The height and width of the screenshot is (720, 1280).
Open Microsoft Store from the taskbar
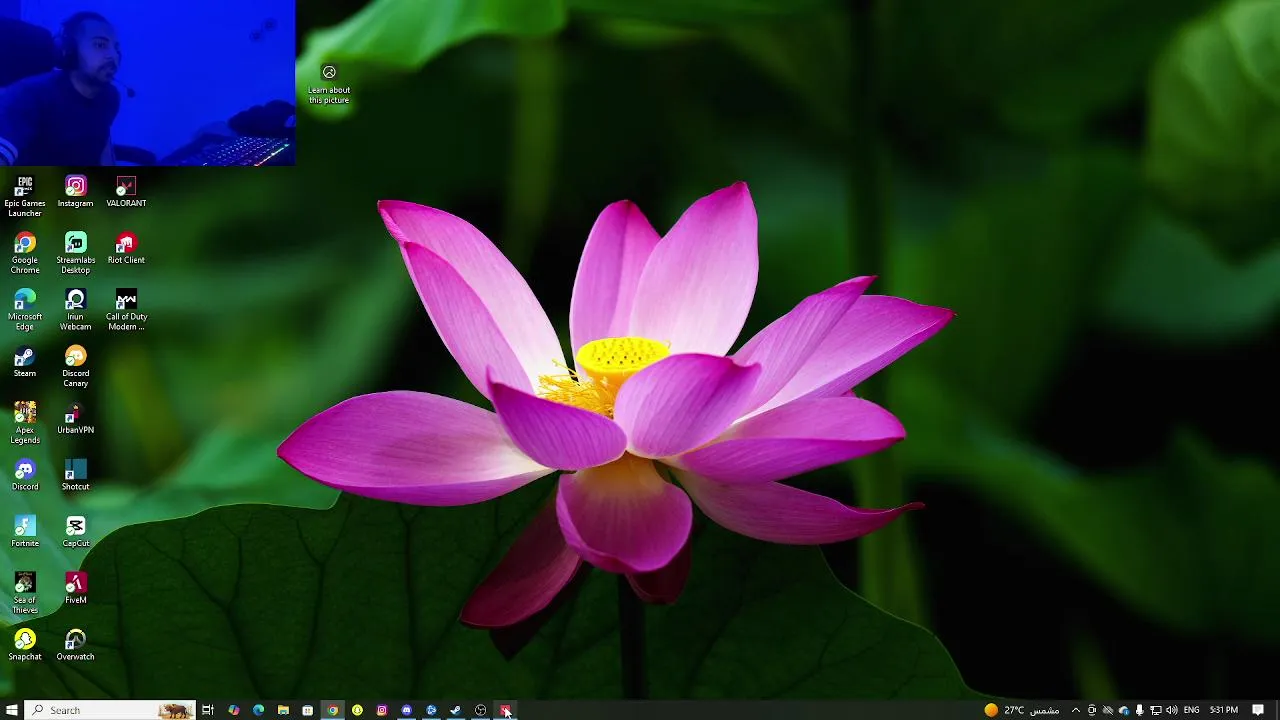point(307,710)
